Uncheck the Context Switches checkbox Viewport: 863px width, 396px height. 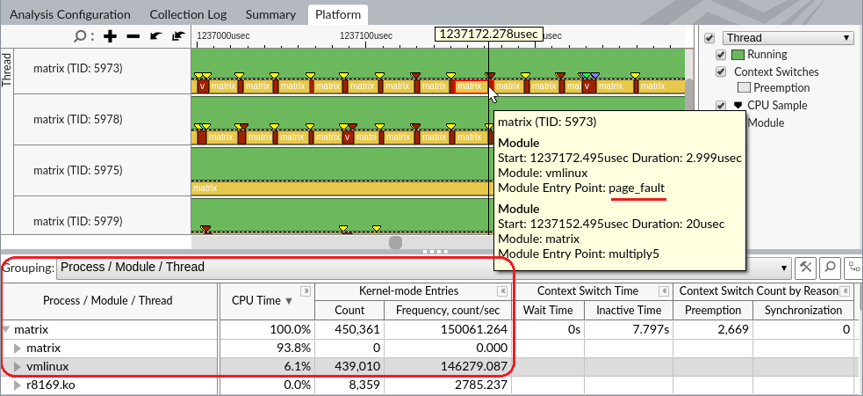coord(720,72)
